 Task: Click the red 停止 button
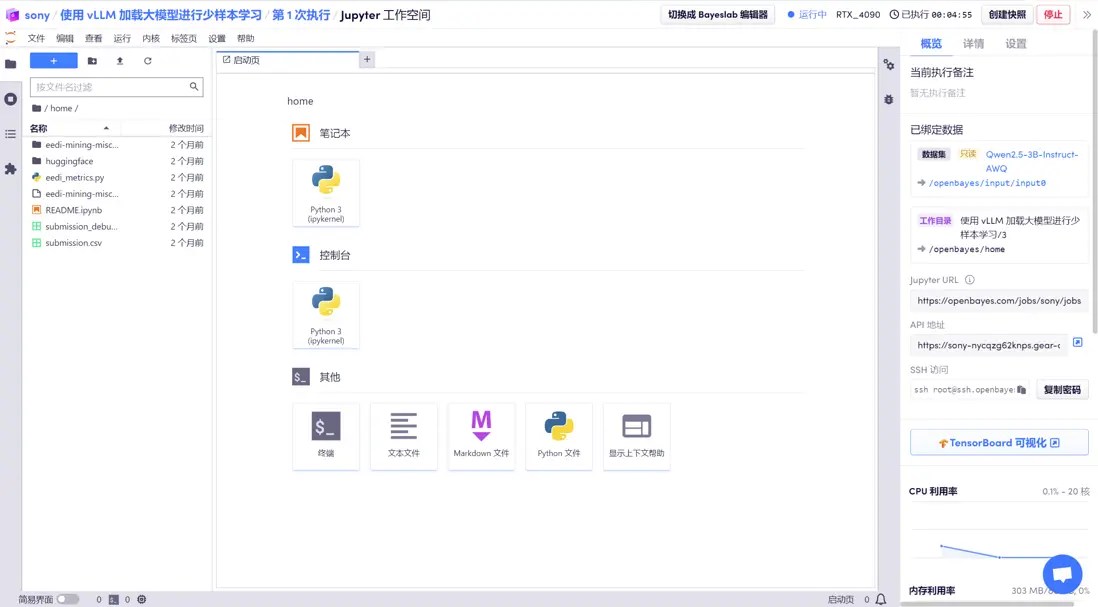1053,15
